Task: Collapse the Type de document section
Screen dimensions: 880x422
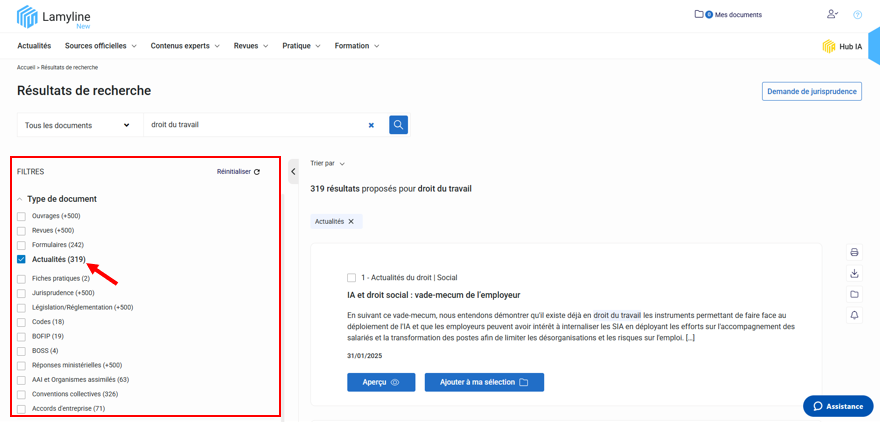Action: 20,199
